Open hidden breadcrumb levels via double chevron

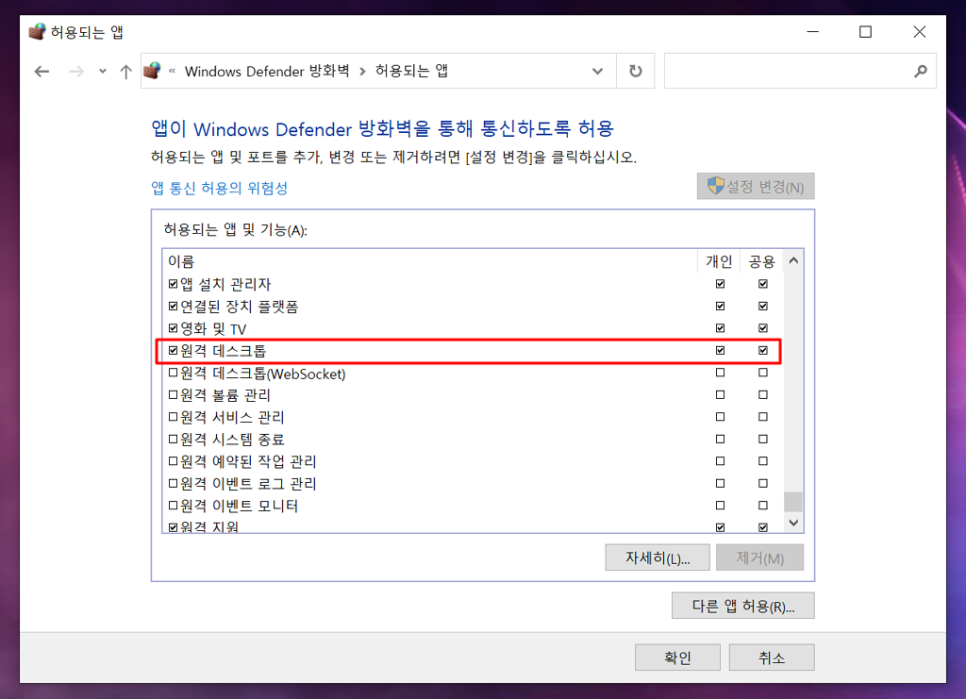tap(172, 71)
